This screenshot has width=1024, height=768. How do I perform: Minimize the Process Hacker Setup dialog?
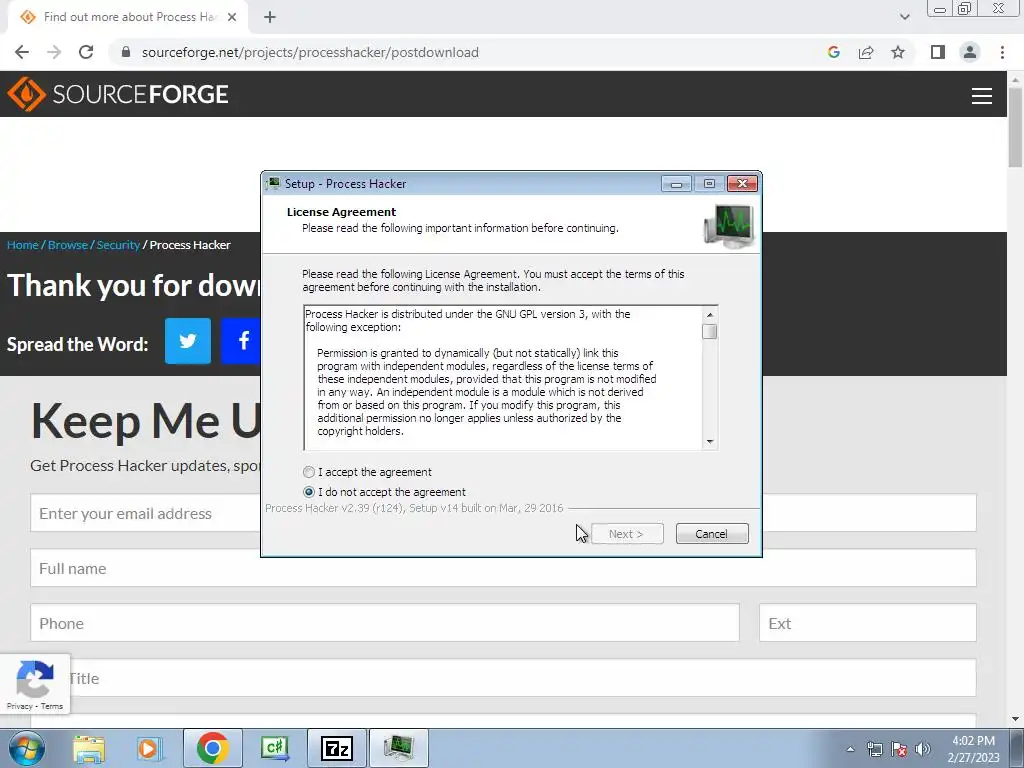pyautogui.click(x=677, y=184)
